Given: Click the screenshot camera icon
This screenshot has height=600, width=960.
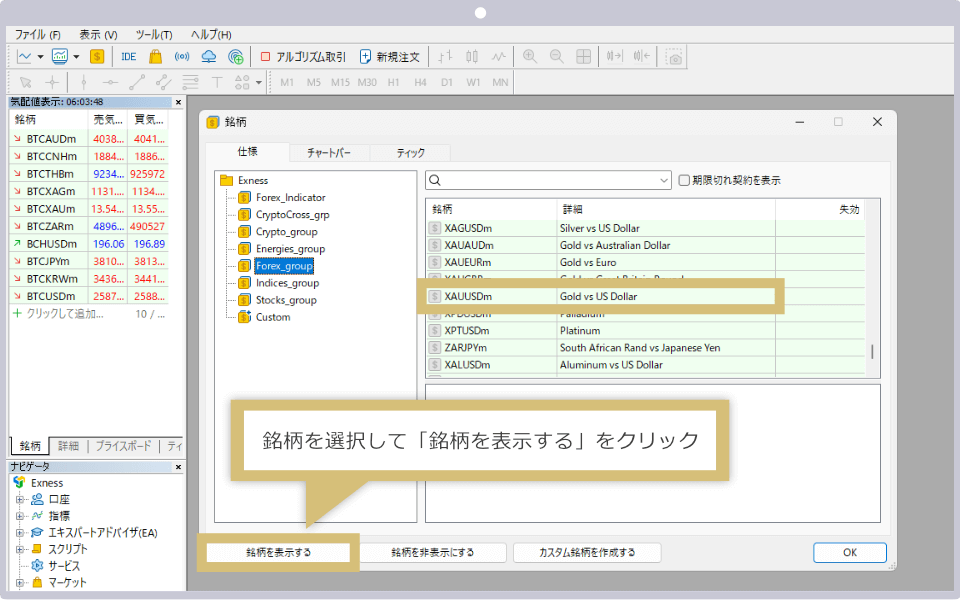Looking at the screenshot, I should (673, 57).
